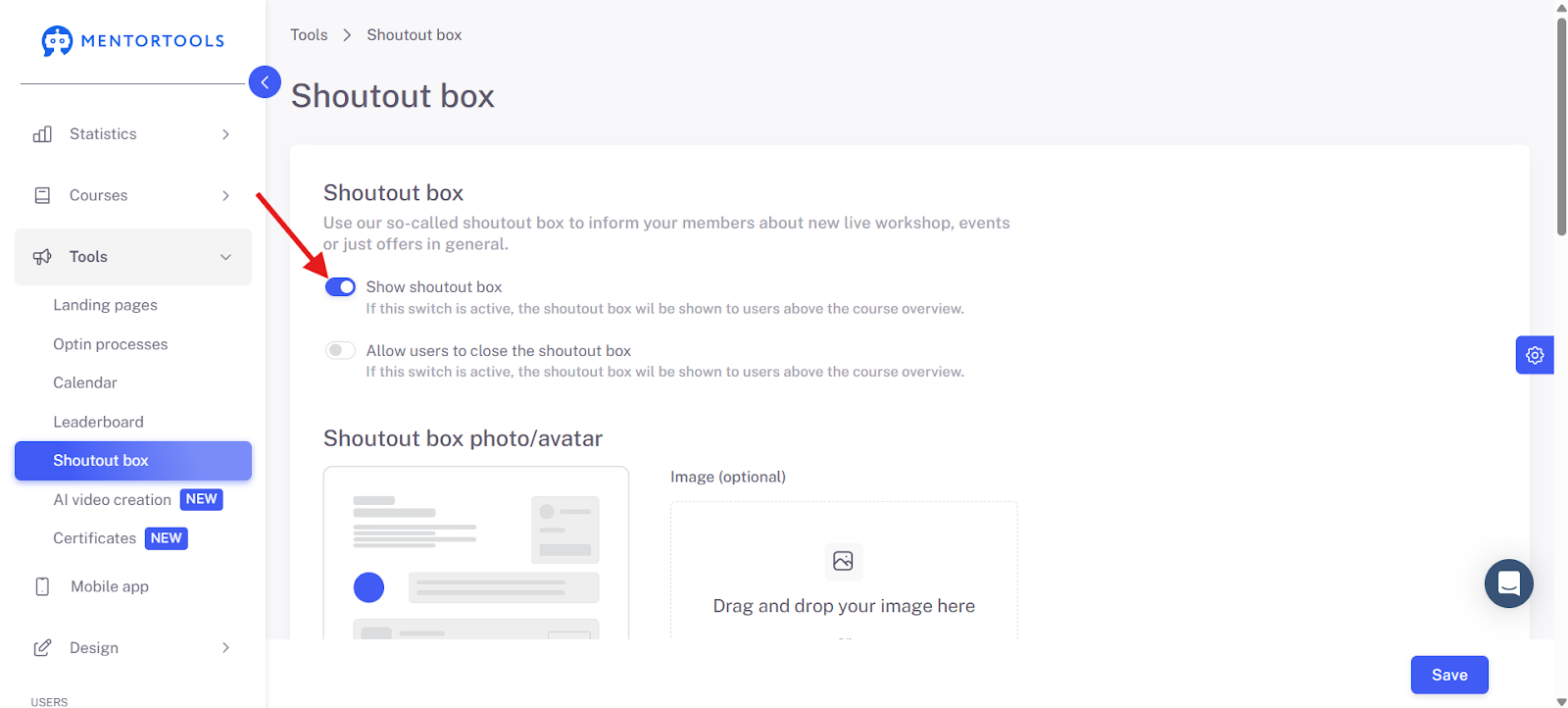Open Optin processes in the sidebar

pos(110,344)
